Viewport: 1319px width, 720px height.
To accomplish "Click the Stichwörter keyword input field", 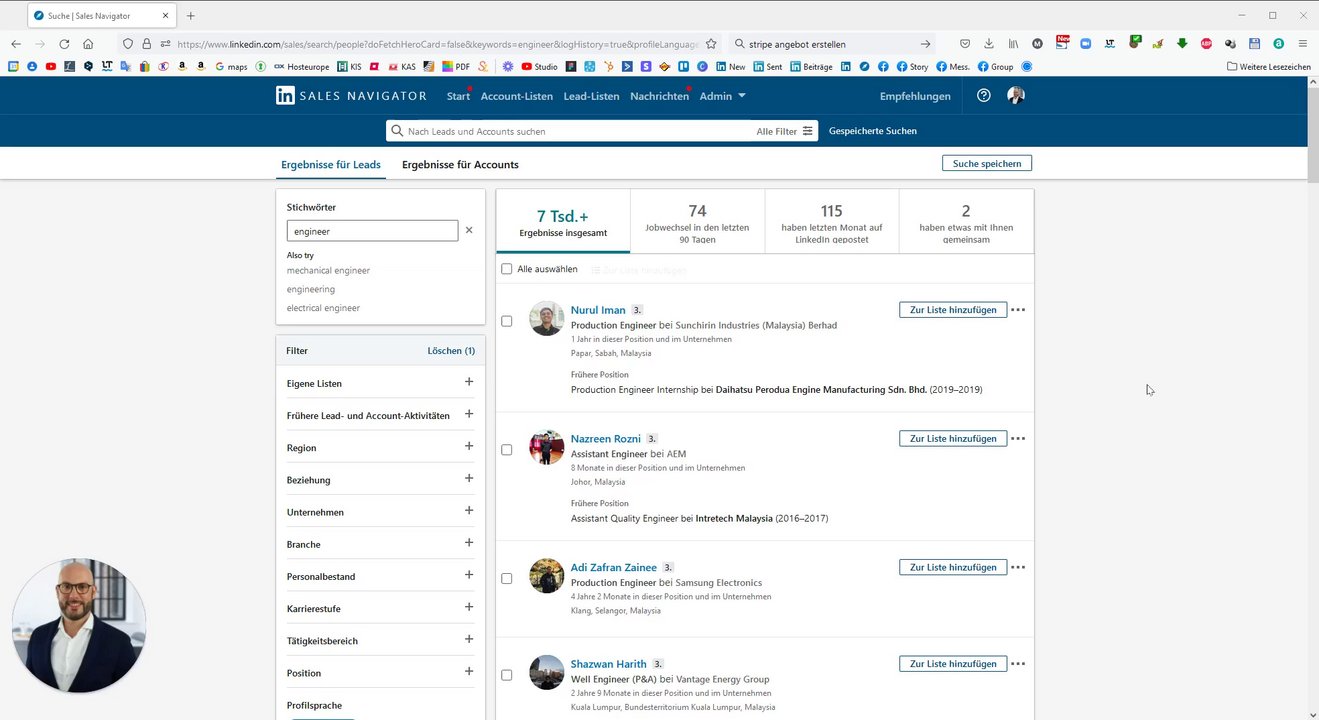I will click(x=372, y=231).
